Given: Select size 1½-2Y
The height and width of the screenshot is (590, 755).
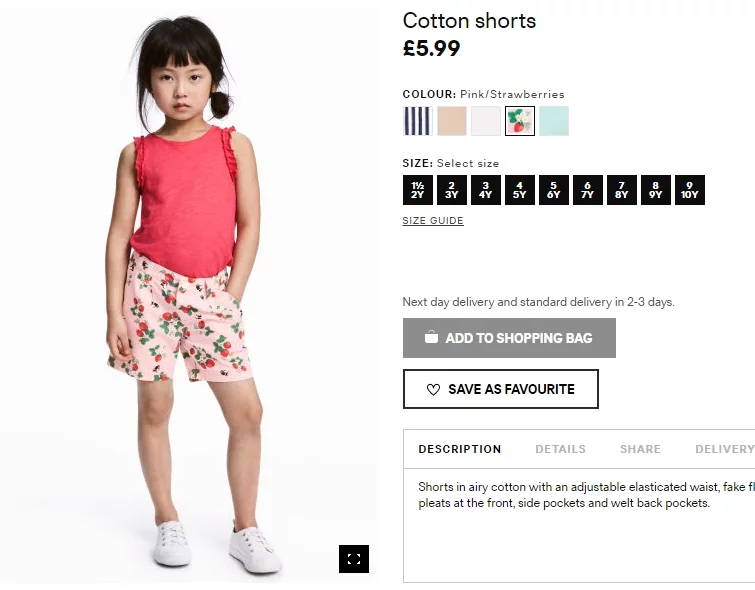Looking at the screenshot, I should [418, 190].
